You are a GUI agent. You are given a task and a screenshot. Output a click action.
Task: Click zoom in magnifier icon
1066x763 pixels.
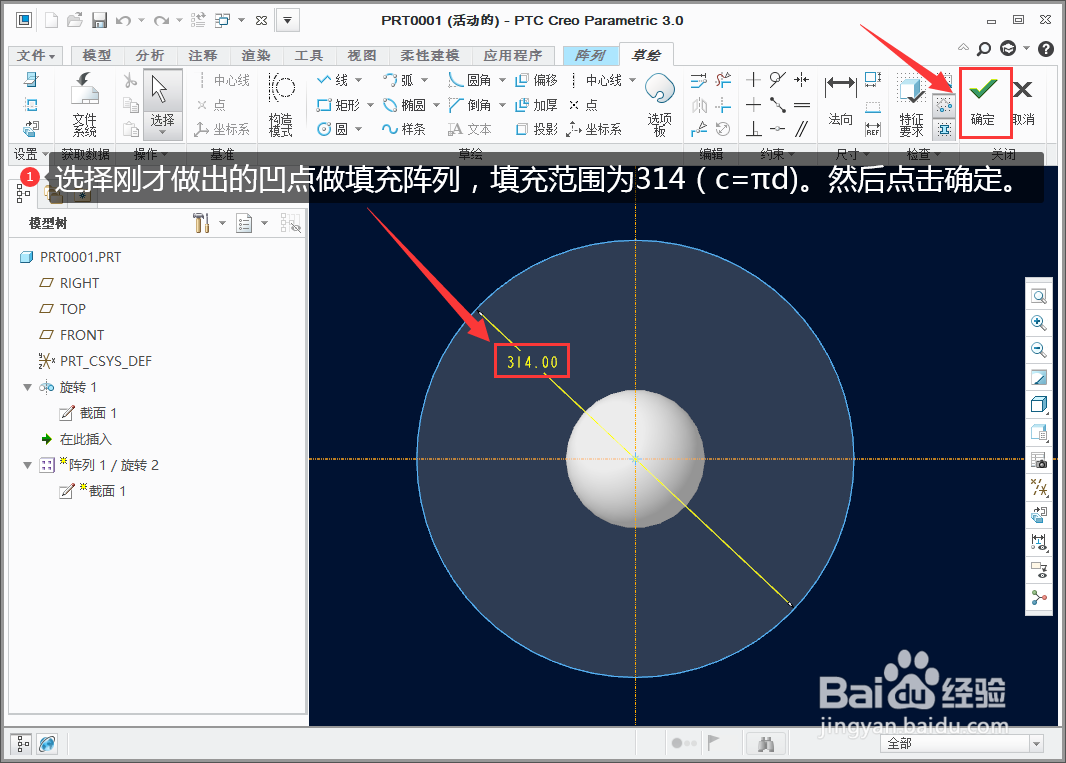pos(1039,323)
